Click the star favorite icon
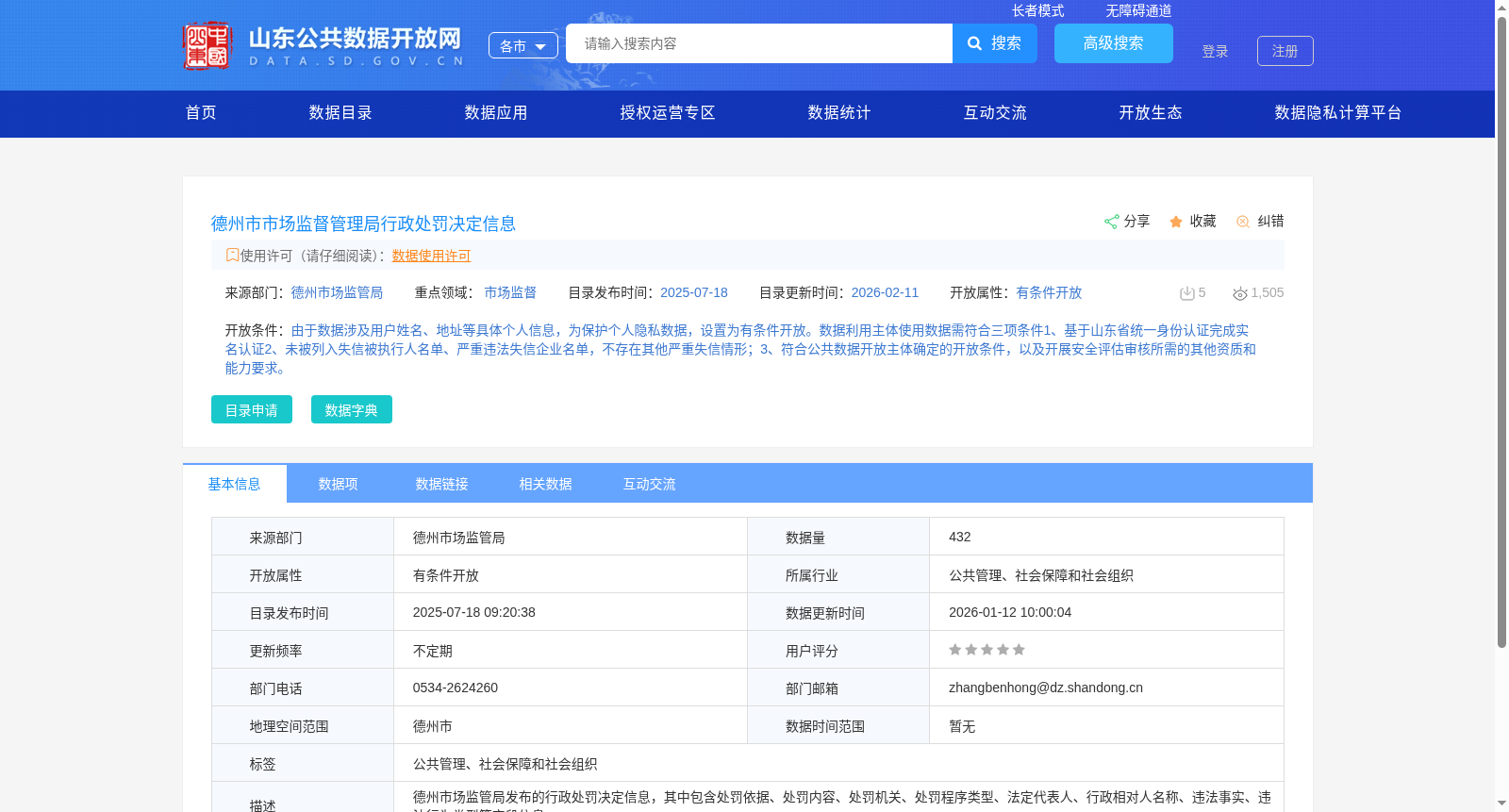 (x=1176, y=222)
